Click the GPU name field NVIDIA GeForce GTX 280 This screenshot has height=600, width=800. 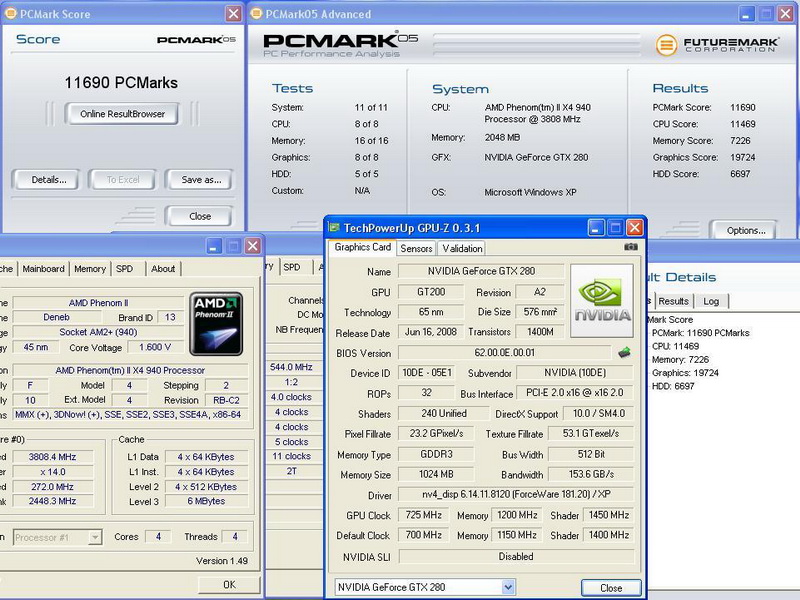click(481, 271)
